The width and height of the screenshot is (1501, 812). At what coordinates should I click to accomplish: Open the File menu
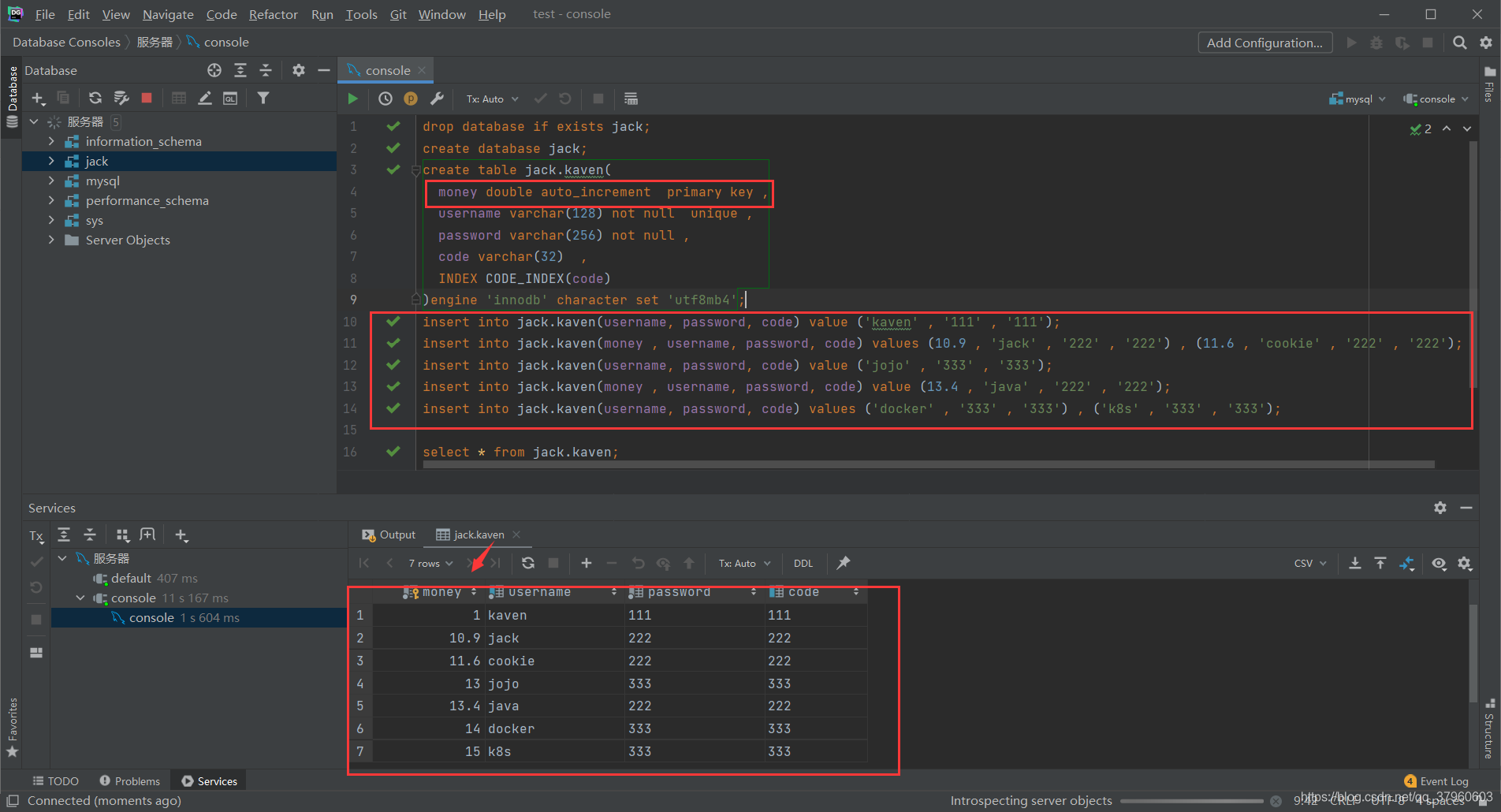[x=45, y=14]
